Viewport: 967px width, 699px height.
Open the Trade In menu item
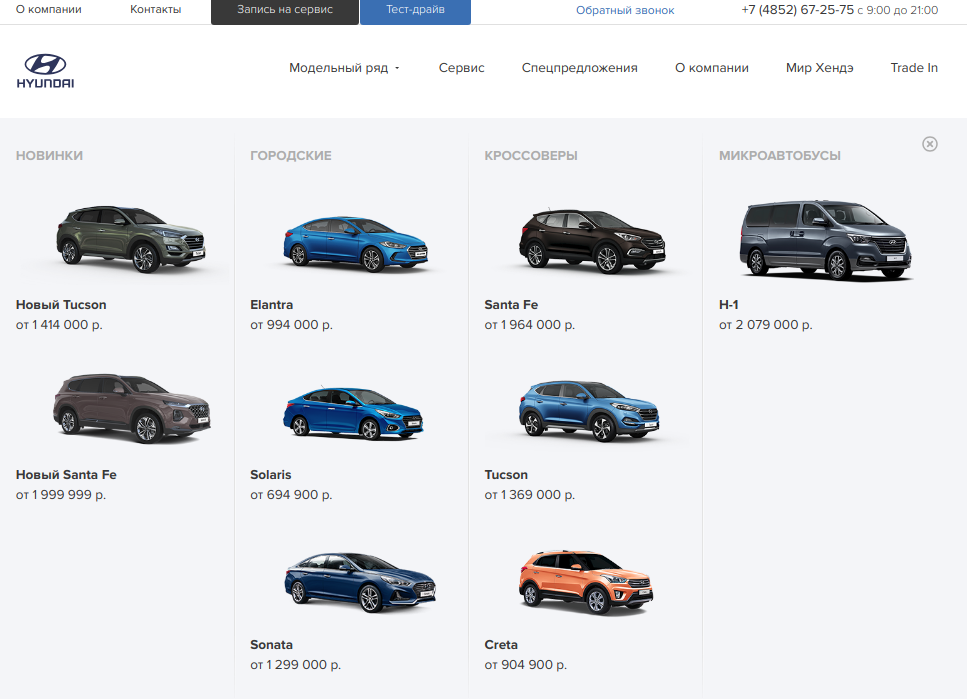pyautogui.click(x=913, y=68)
